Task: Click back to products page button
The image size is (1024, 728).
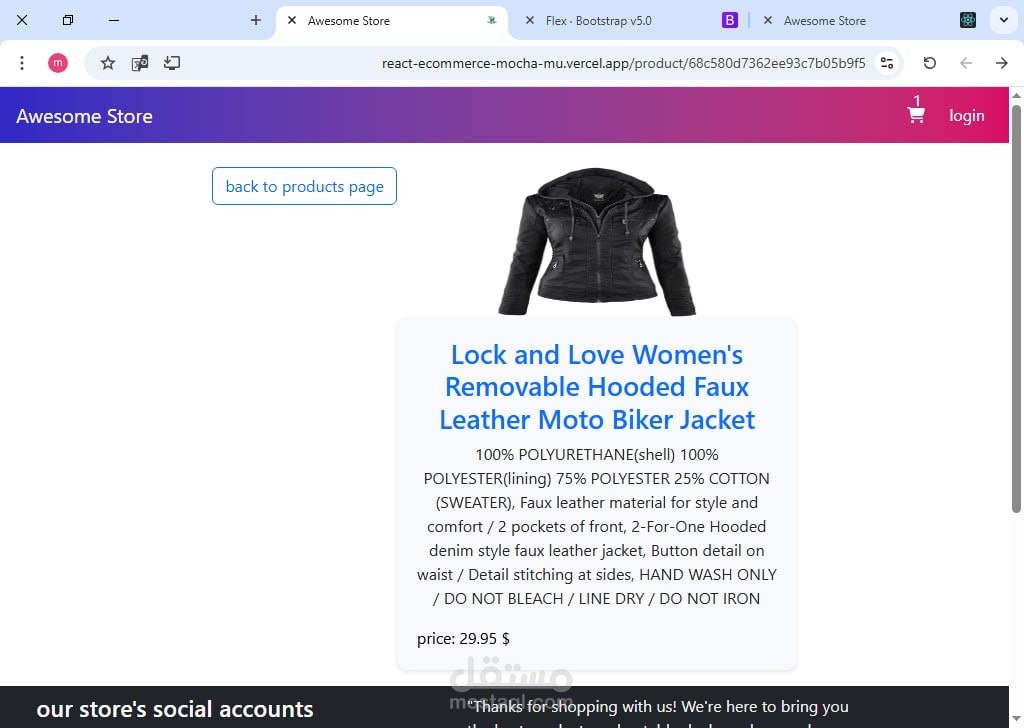Action: 304,186
